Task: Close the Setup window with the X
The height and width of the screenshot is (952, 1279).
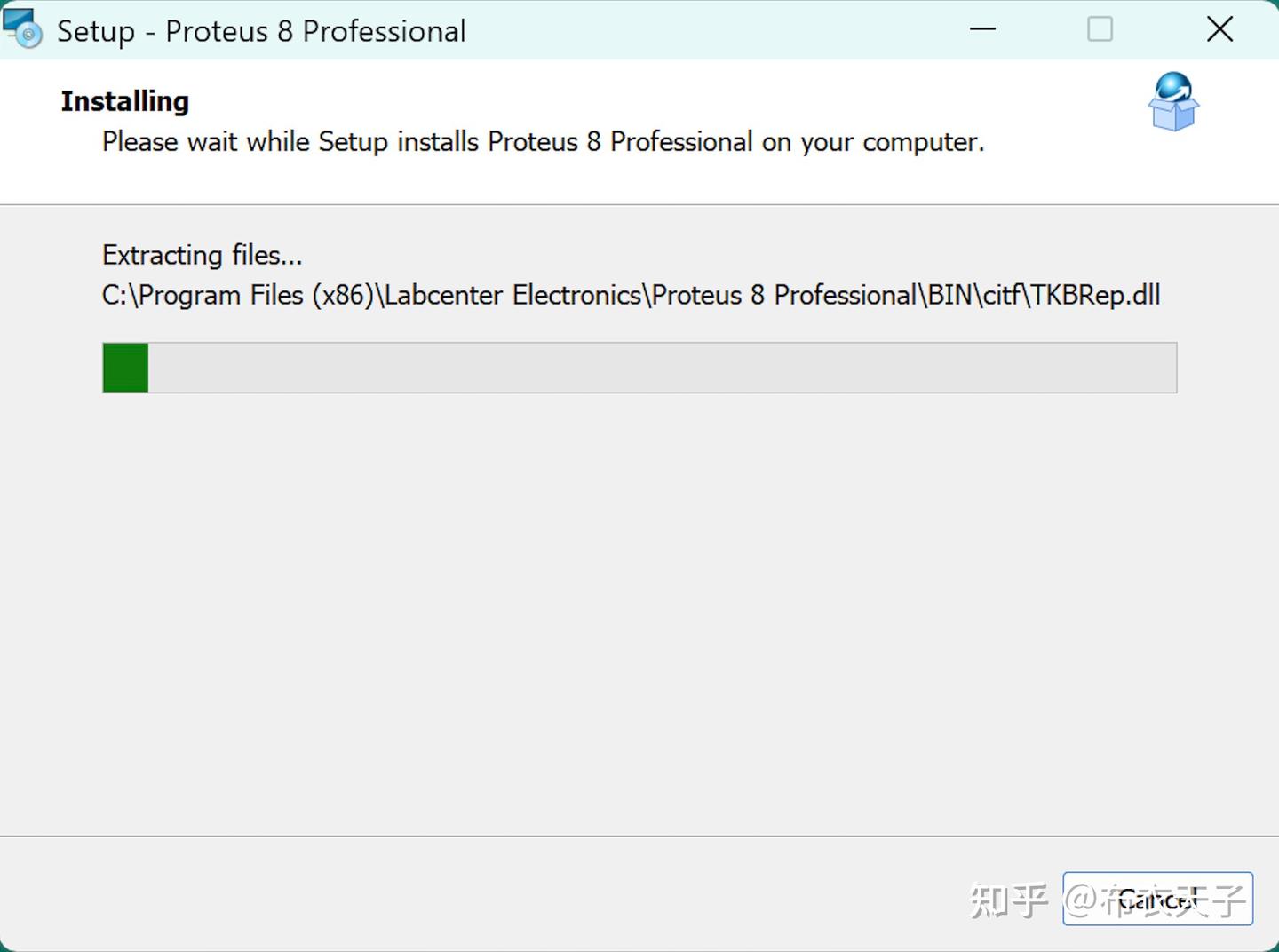Action: click(1219, 29)
